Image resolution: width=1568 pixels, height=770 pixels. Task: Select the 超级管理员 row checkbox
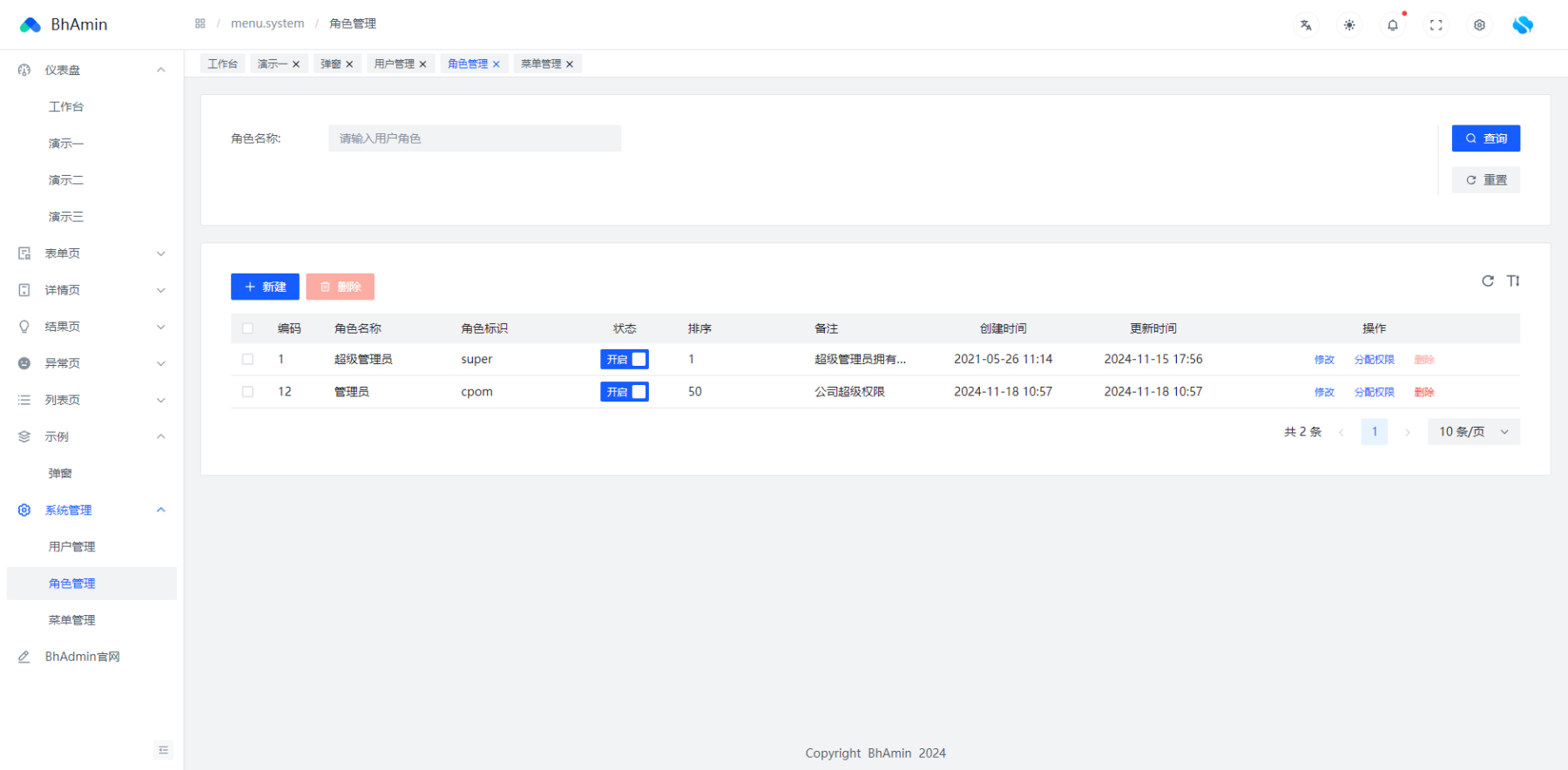[247, 359]
